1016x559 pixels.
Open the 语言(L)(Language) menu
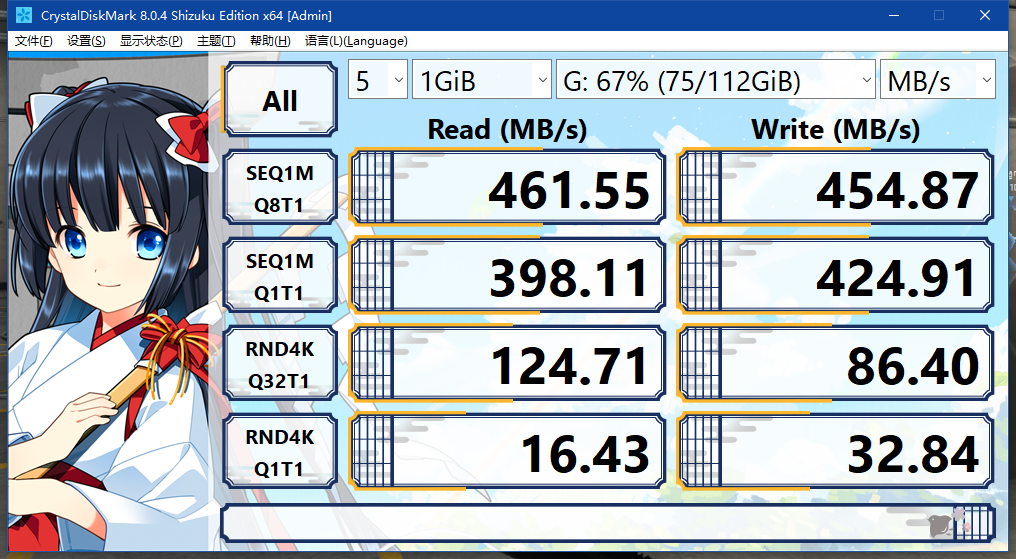point(356,41)
